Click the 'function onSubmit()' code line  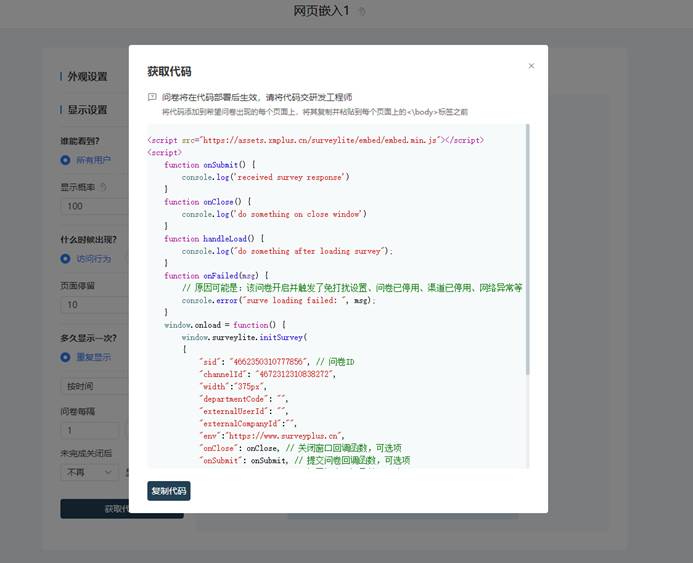pos(210,165)
